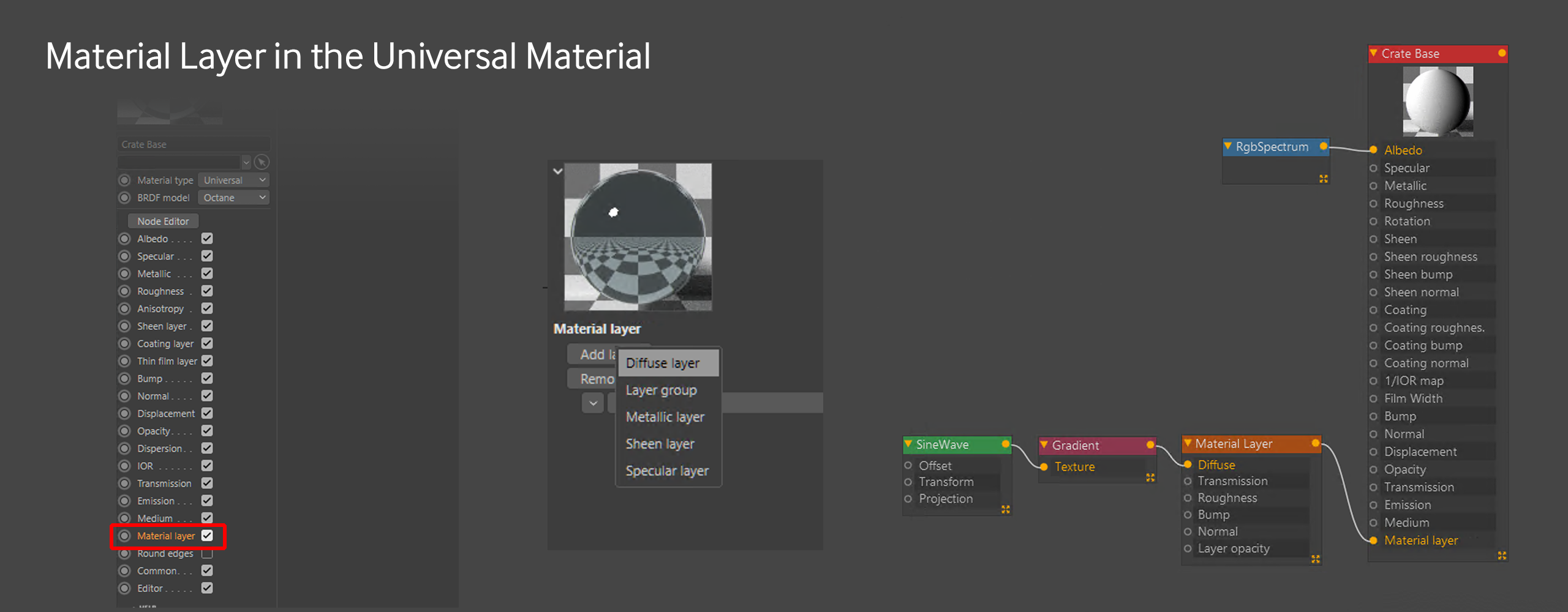Collapse the material preview using its chevron

point(557,171)
